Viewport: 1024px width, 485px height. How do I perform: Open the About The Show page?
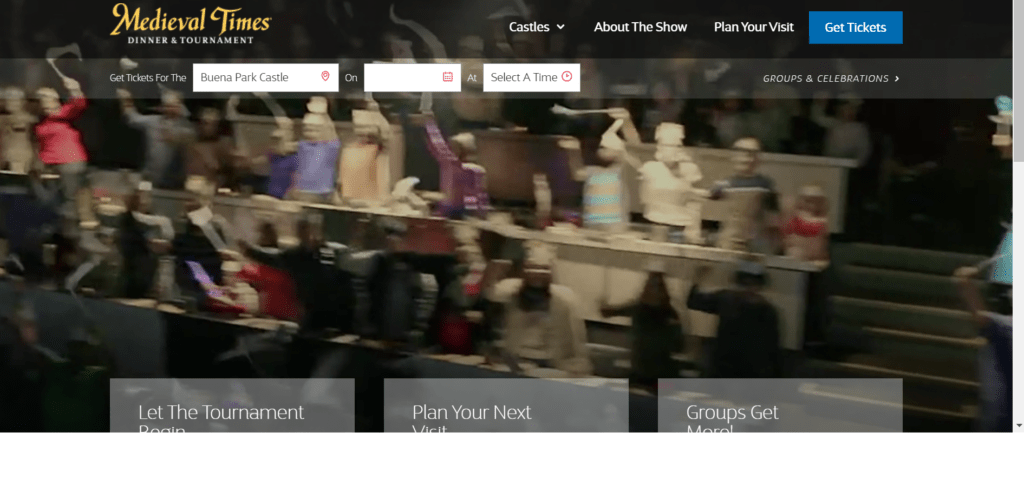pos(640,27)
